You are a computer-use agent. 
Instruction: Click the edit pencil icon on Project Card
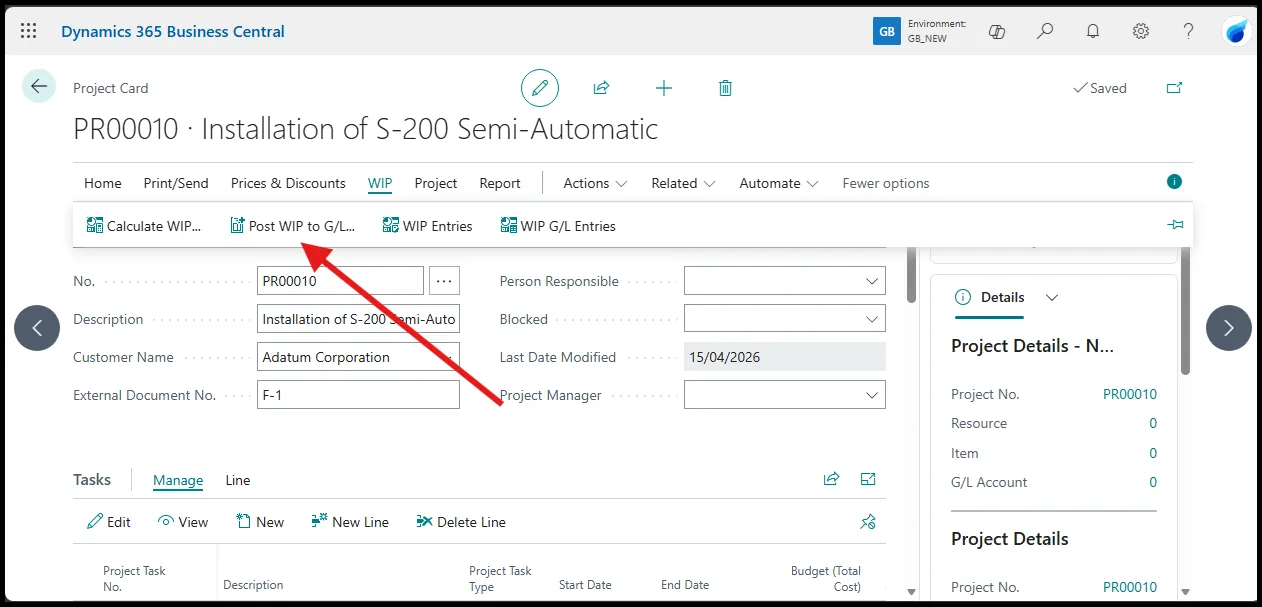click(x=540, y=88)
